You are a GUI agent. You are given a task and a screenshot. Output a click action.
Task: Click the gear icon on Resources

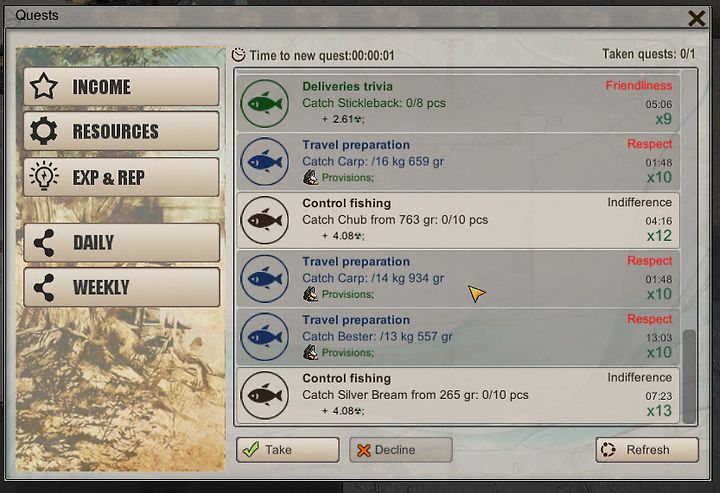[x=44, y=131]
